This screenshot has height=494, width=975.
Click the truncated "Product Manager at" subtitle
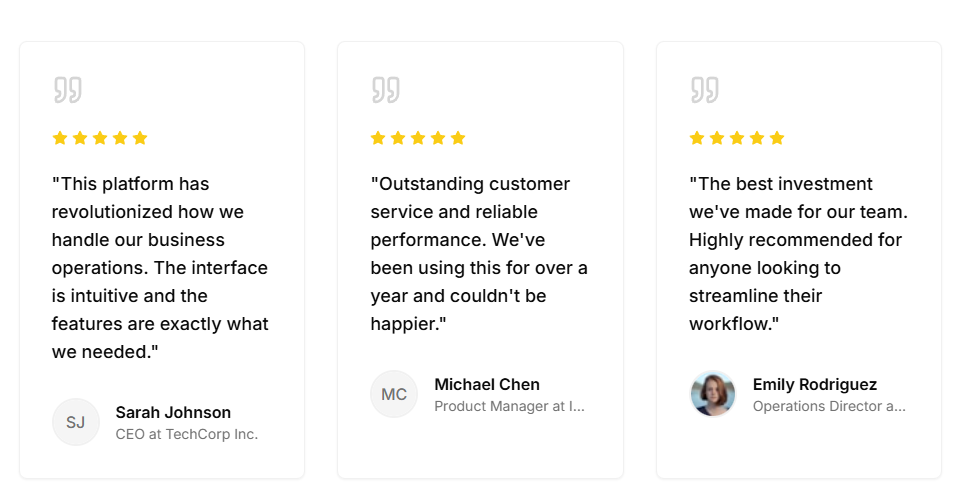[509, 406]
